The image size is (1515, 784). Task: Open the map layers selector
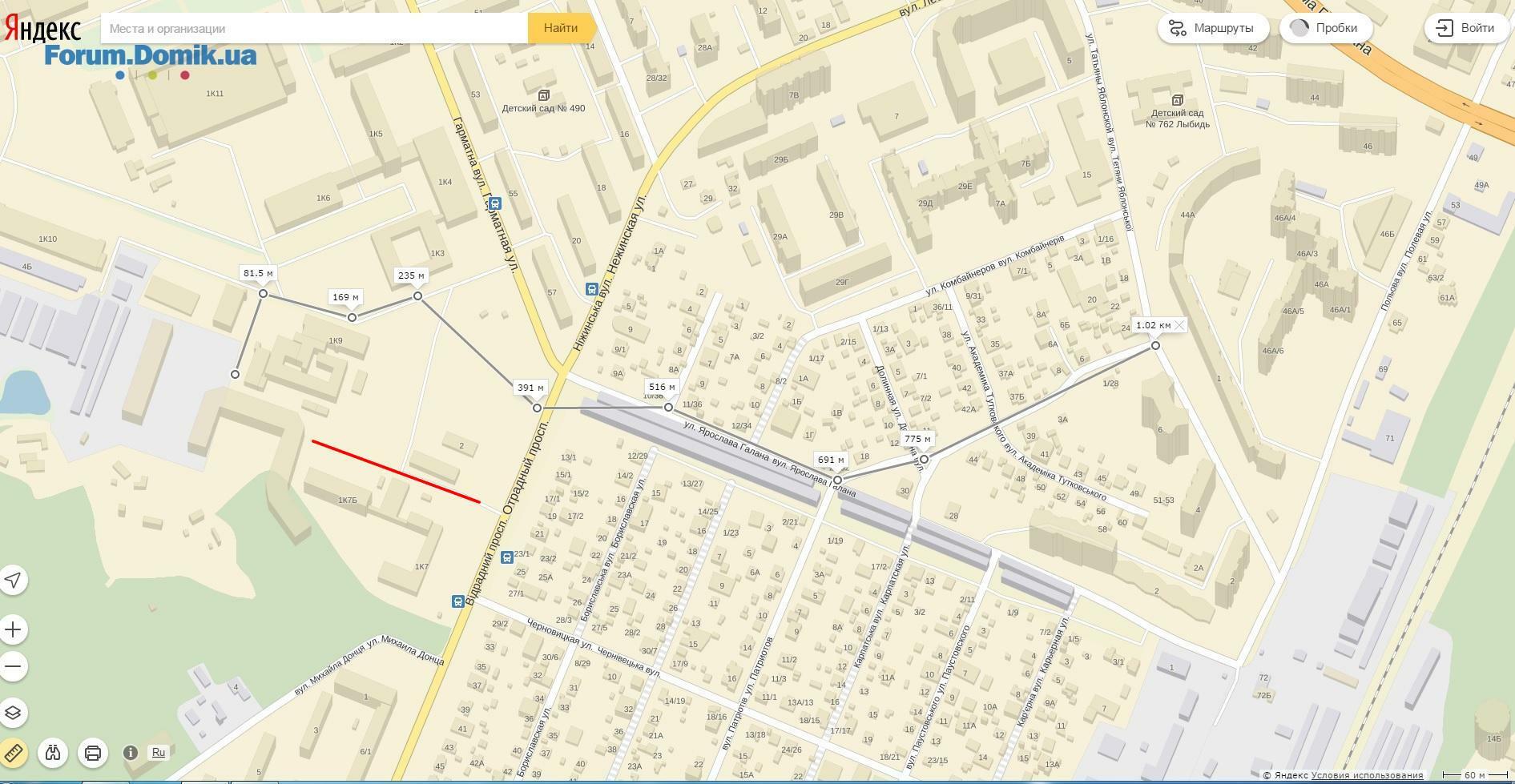click(13, 713)
